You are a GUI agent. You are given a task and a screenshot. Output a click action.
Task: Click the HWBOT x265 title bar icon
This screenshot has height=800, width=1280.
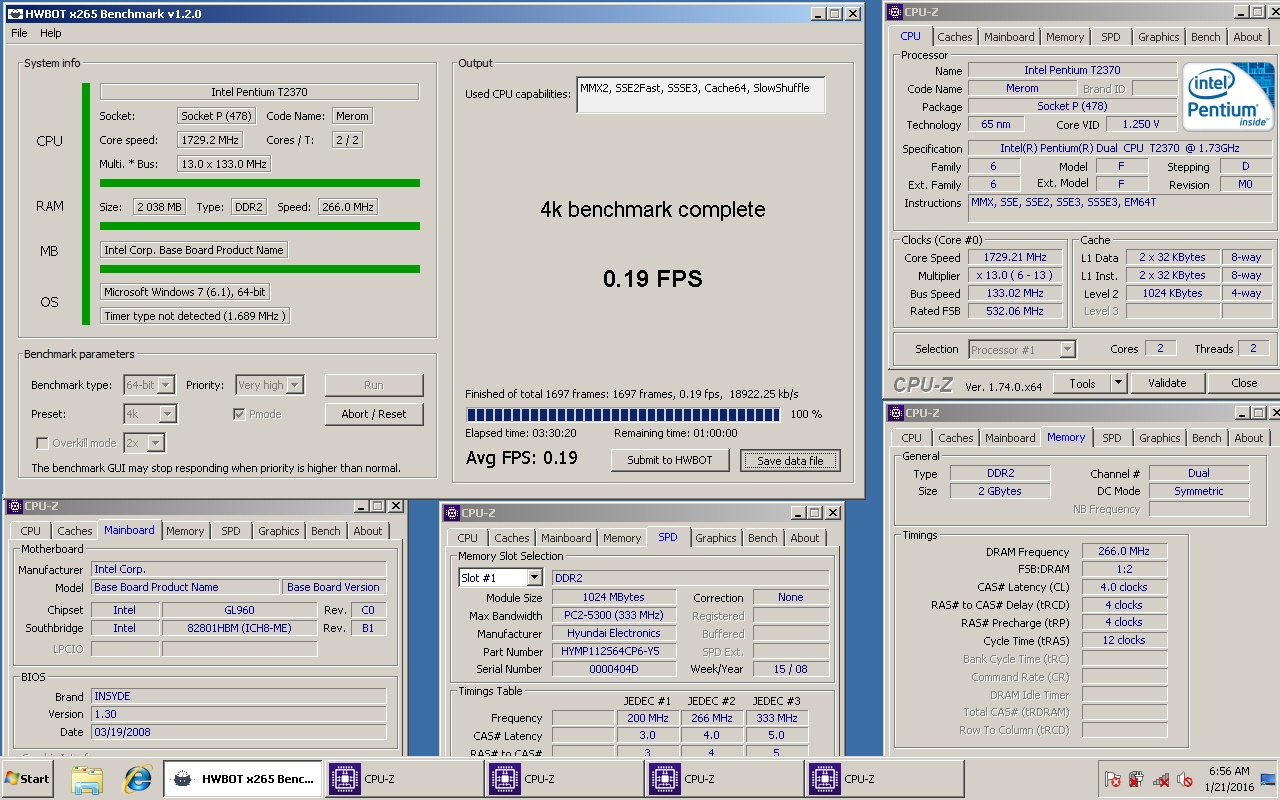tap(14, 14)
